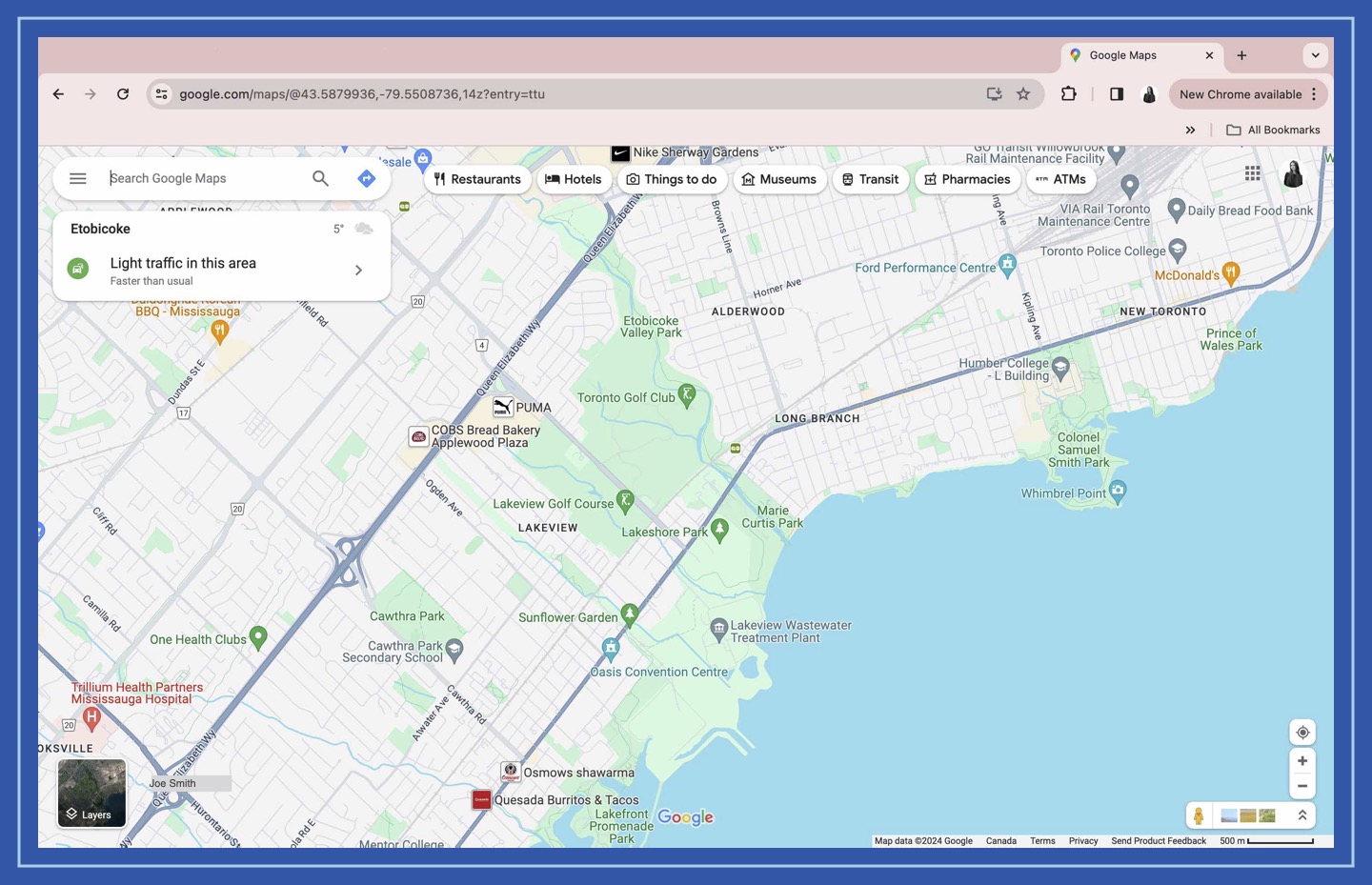Open Chrome's three-dot menu
This screenshot has width=1372, height=885.
pos(1315,94)
